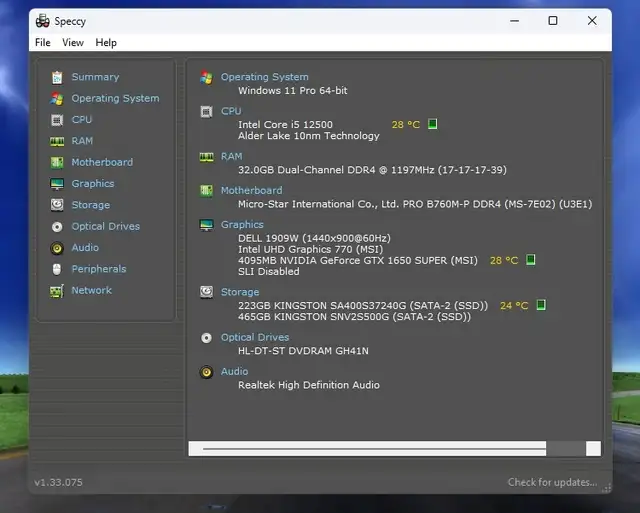Click the CPU temperature 28 °C reading
This screenshot has height=513, width=640.
pyautogui.click(x=406, y=124)
